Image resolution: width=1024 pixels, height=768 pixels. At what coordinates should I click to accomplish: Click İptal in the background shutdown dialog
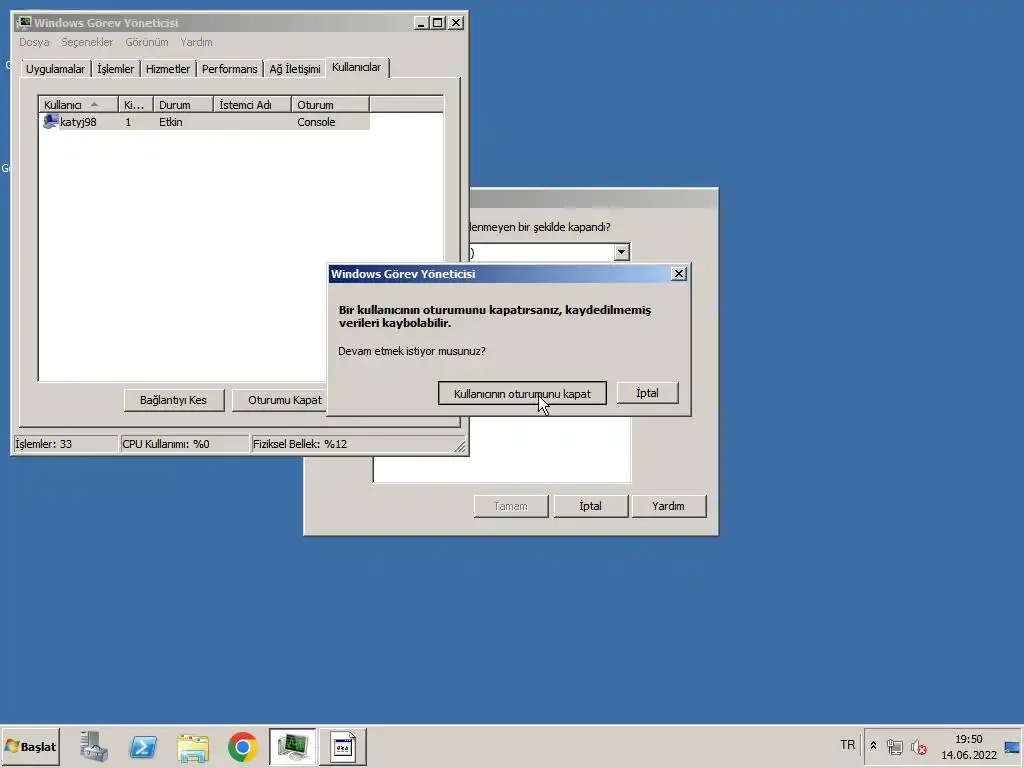590,506
